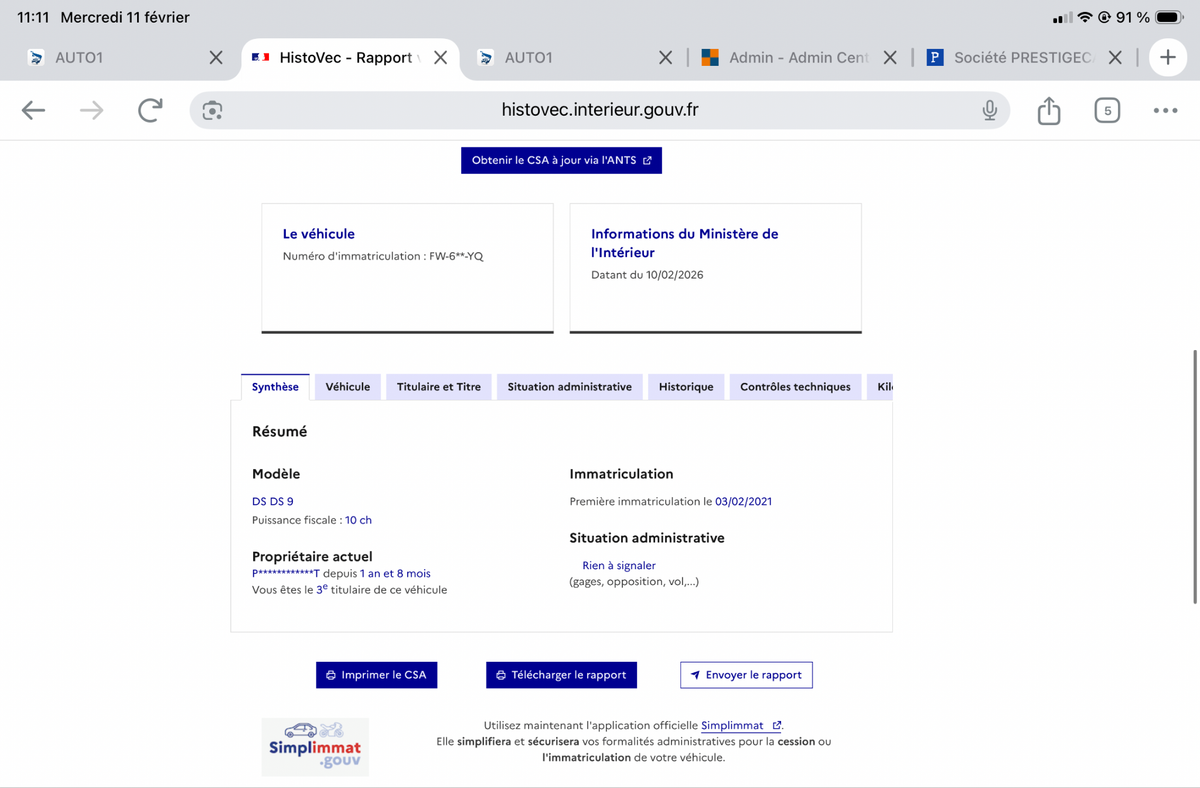Screen dimensions: 1200x788
Task: Tap the address bar URL field
Action: 600,110
